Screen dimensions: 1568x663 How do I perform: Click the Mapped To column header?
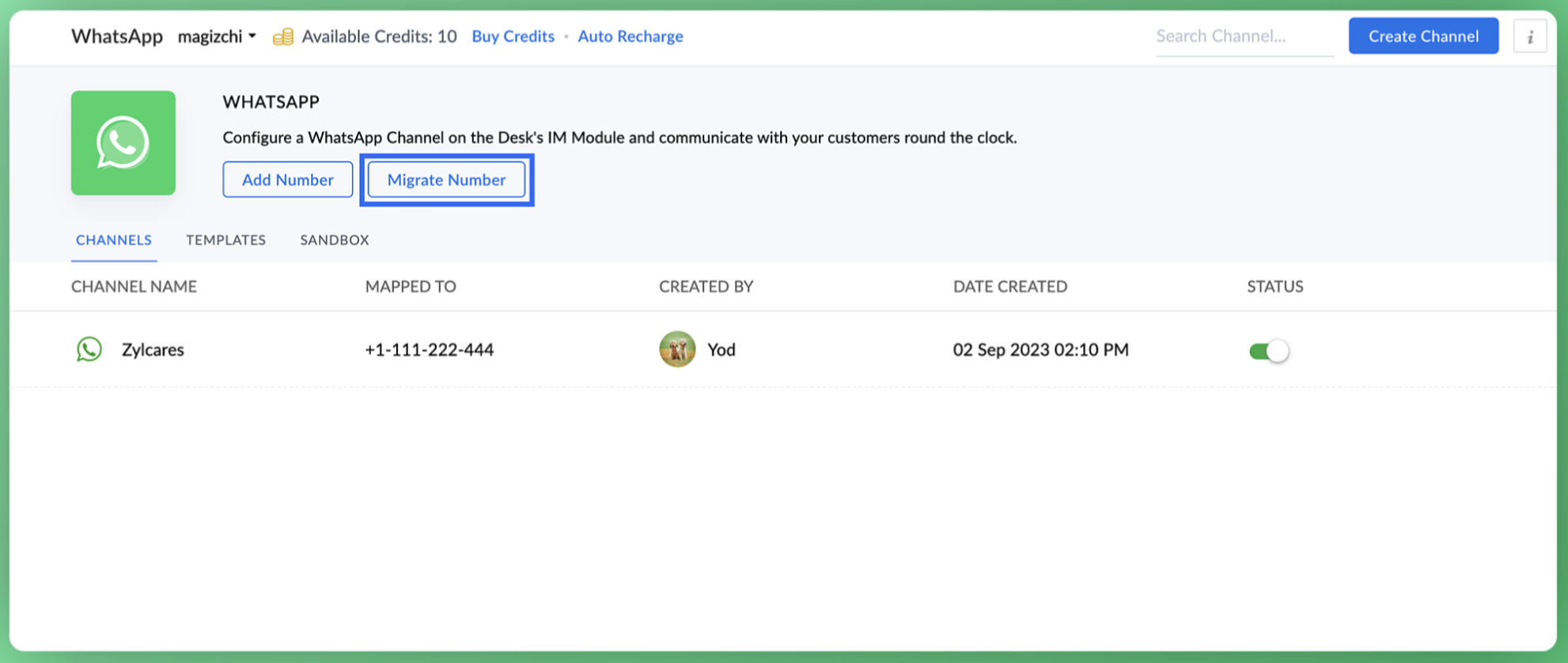[411, 286]
